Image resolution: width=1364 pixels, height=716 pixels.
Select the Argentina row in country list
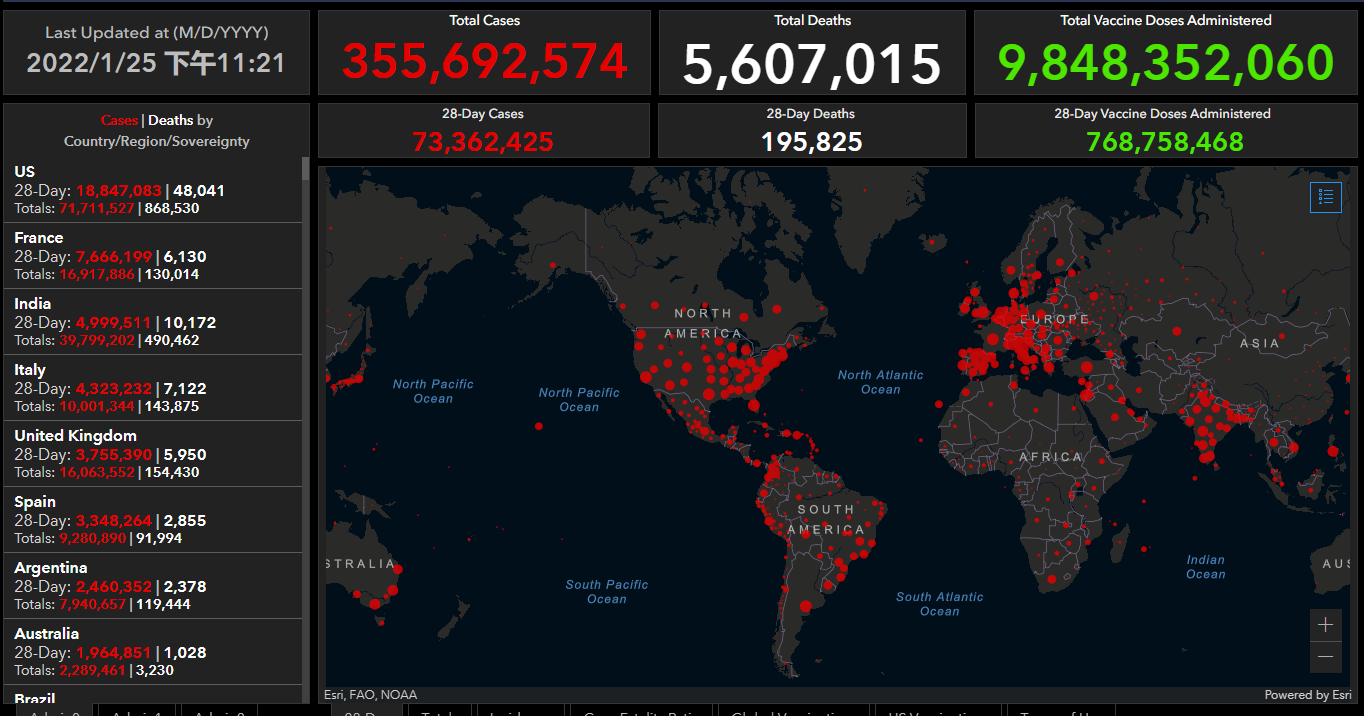[x=152, y=586]
